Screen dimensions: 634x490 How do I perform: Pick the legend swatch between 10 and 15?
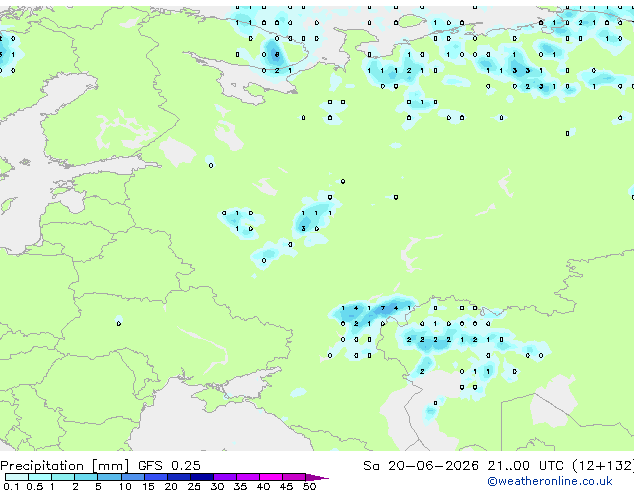(x=133, y=477)
